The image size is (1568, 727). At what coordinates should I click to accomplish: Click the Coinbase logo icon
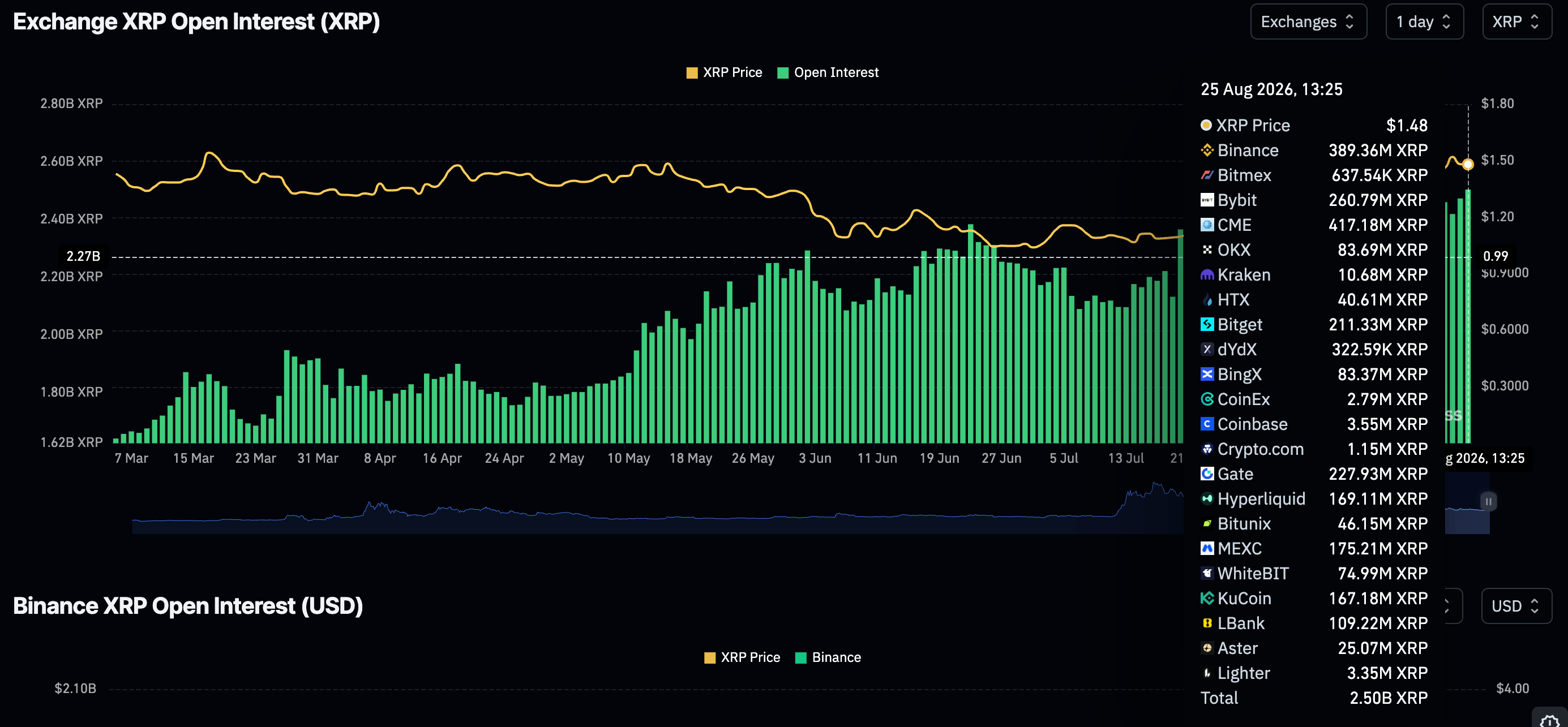(1206, 424)
